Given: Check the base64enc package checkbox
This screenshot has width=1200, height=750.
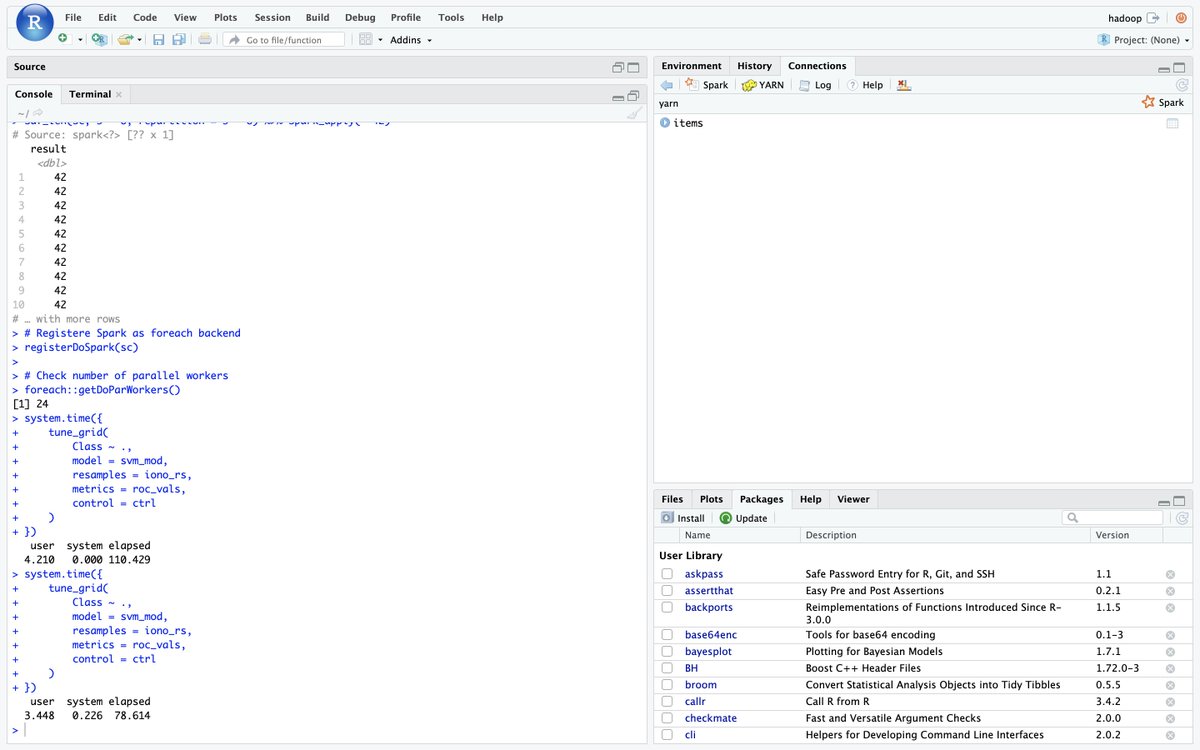Looking at the screenshot, I should pyautogui.click(x=667, y=635).
